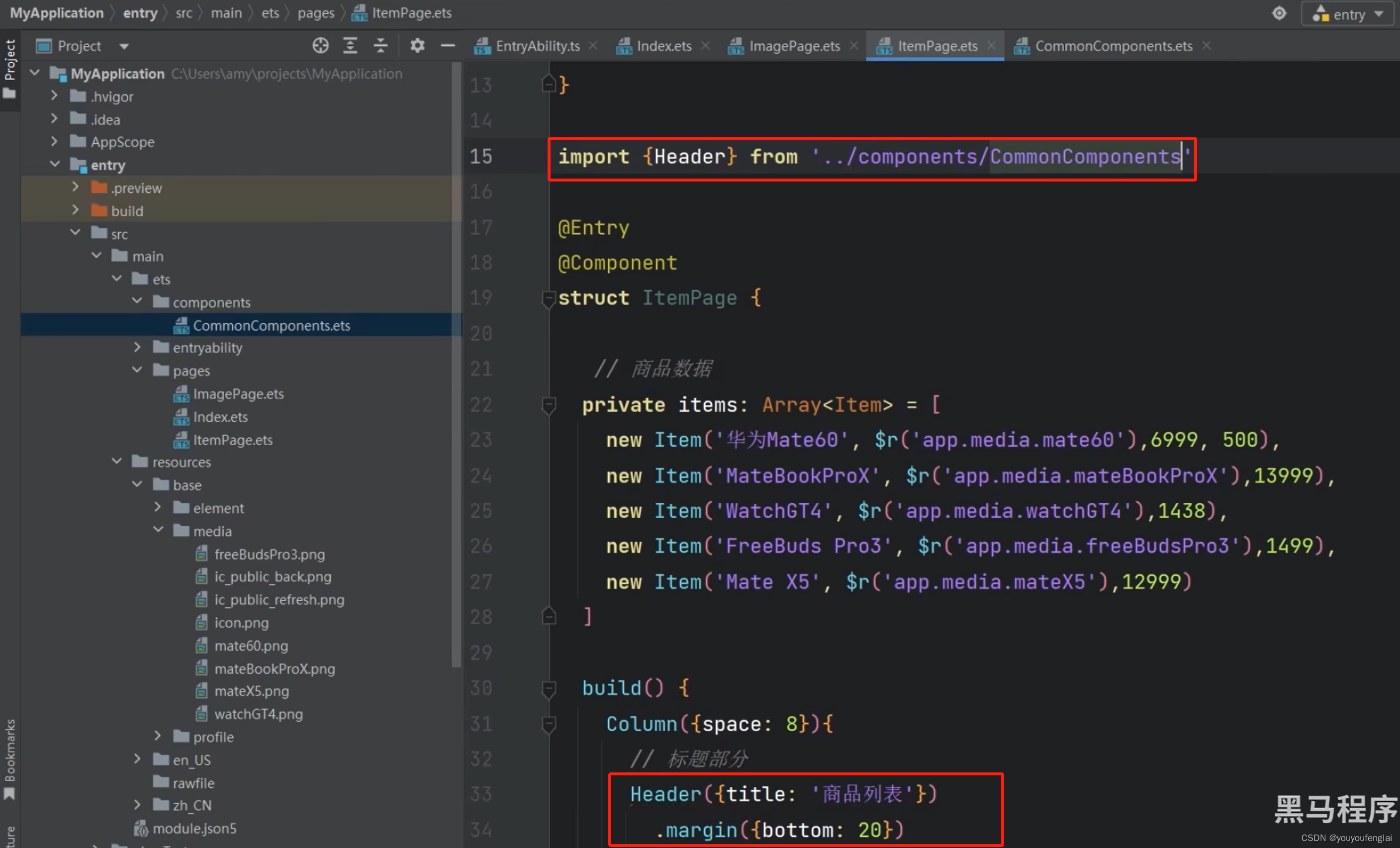Click the device target icon near entry selector
Image resolution: width=1400 pixels, height=848 pixels.
[x=1279, y=13]
